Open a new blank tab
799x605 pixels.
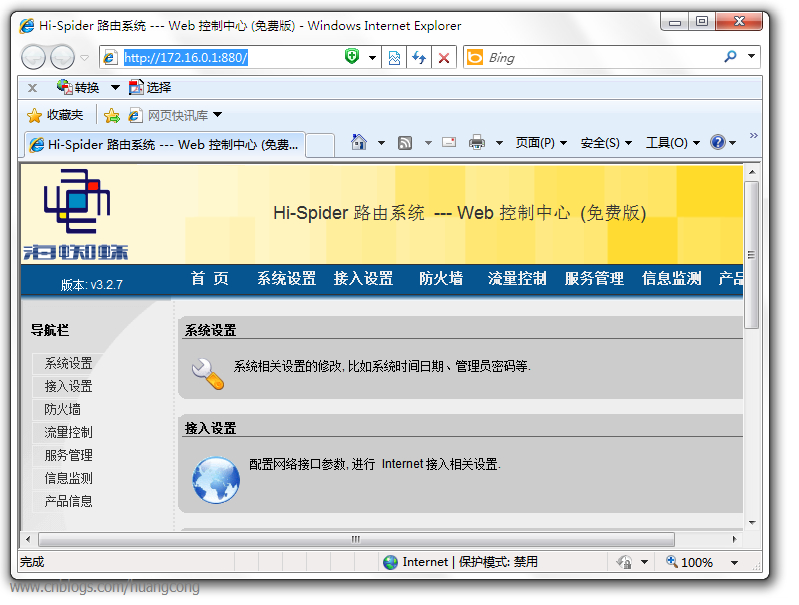(x=321, y=145)
